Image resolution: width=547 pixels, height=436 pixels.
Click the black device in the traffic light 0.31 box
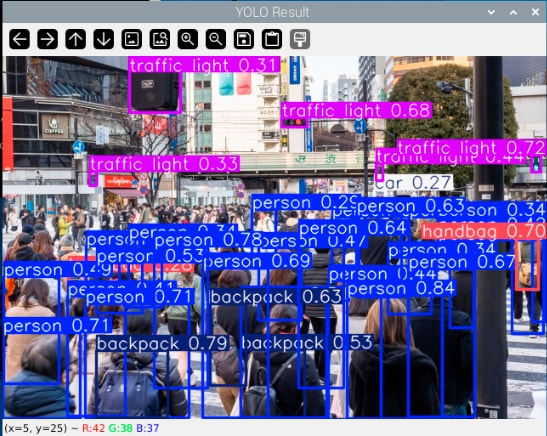[155, 91]
